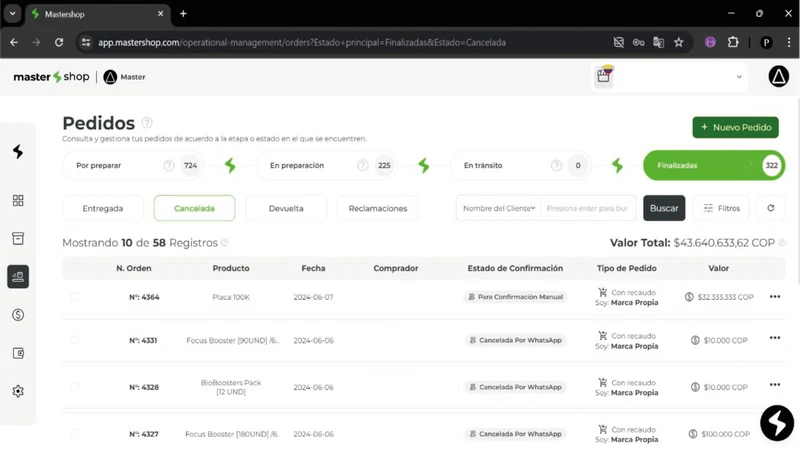Open the orders icon highlighted in sidebar
Viewport: 800px width, 450px height.
pos(18,277)
